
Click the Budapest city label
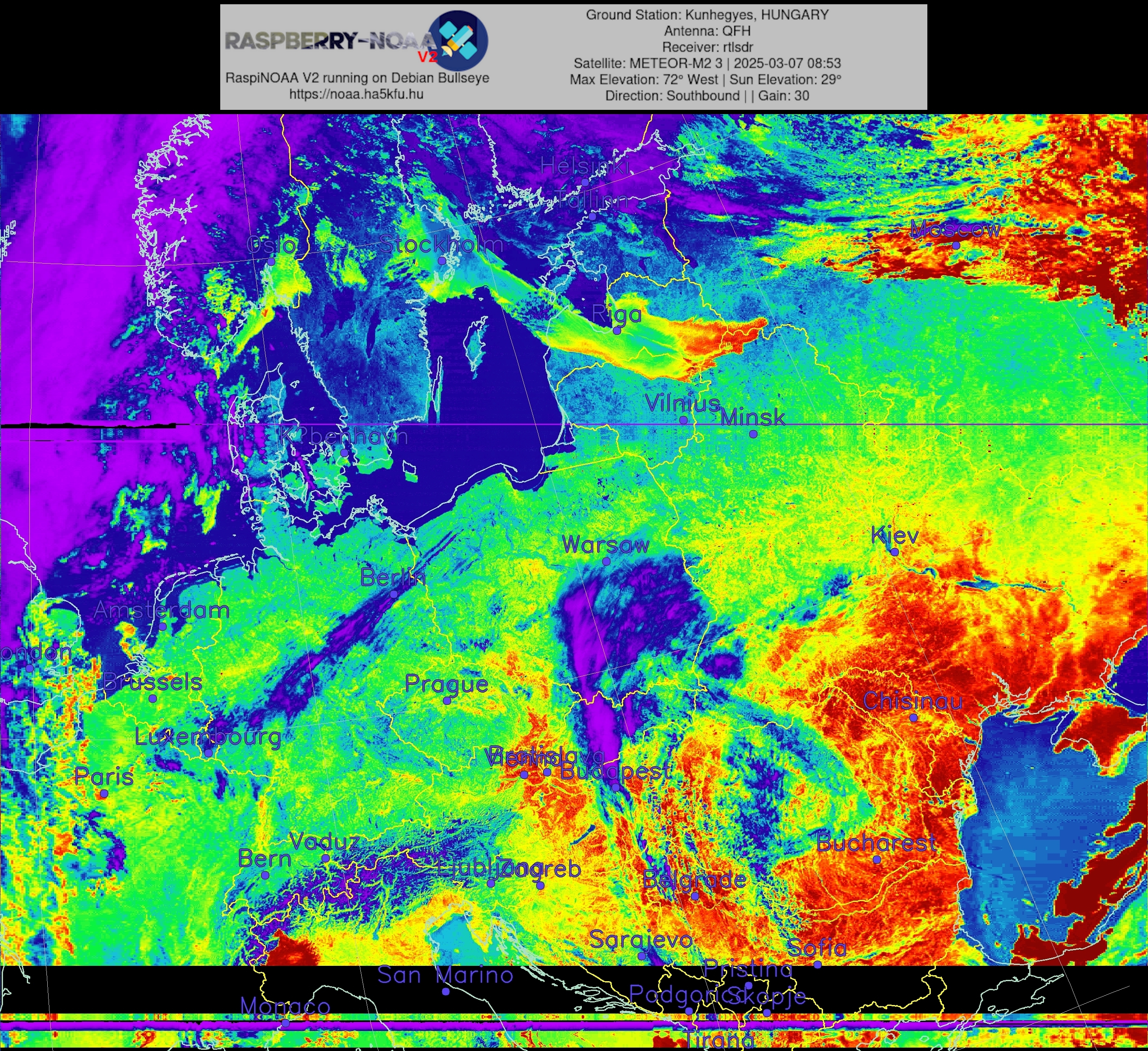(x=616, y=772)
